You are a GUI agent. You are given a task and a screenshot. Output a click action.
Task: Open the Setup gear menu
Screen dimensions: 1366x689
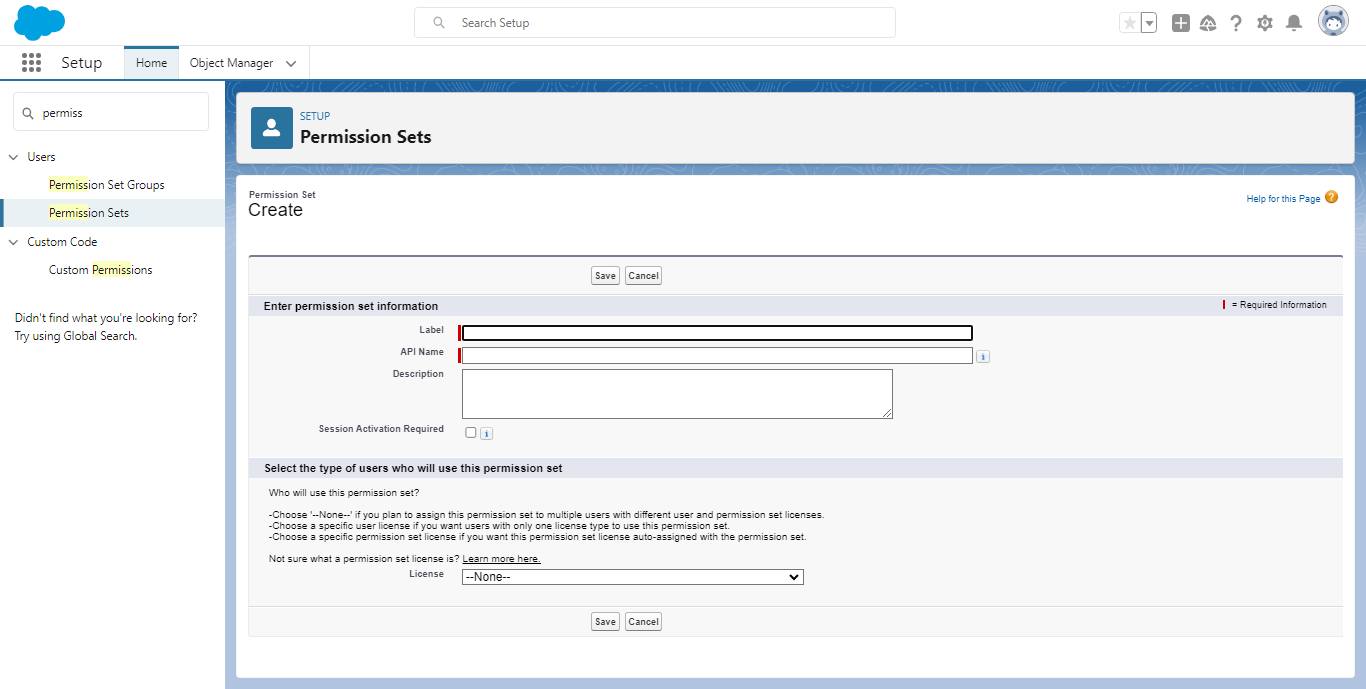[1265, 23]
